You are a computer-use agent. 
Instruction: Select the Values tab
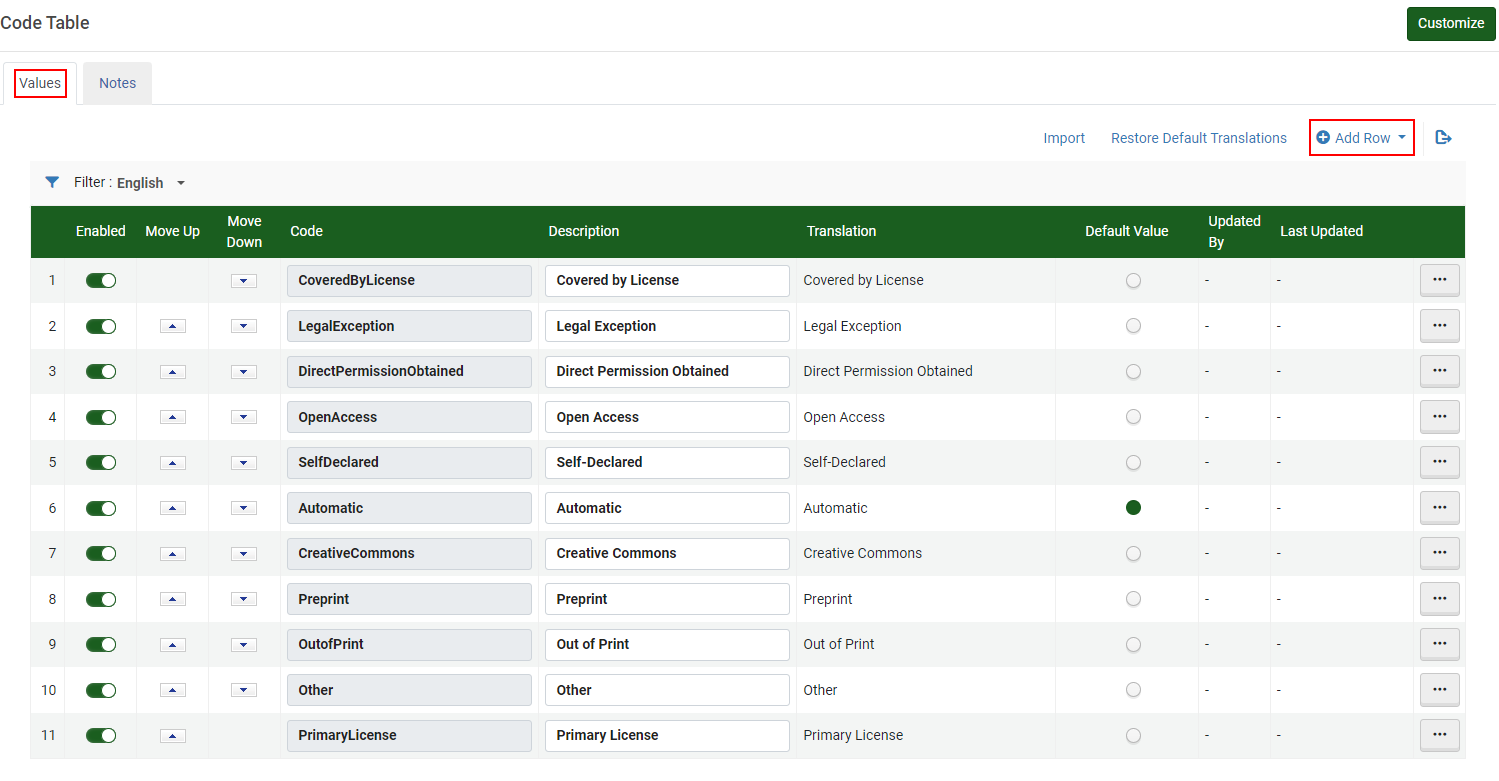pyautogui.click(x=40, y=84)
